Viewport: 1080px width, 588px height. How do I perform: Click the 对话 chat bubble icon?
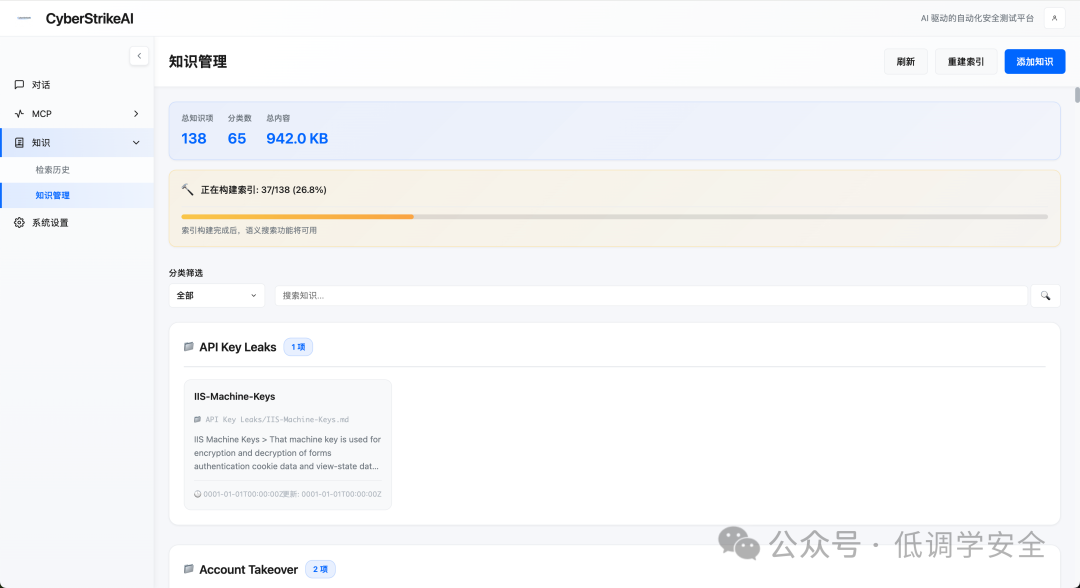[x=19, y=85]
